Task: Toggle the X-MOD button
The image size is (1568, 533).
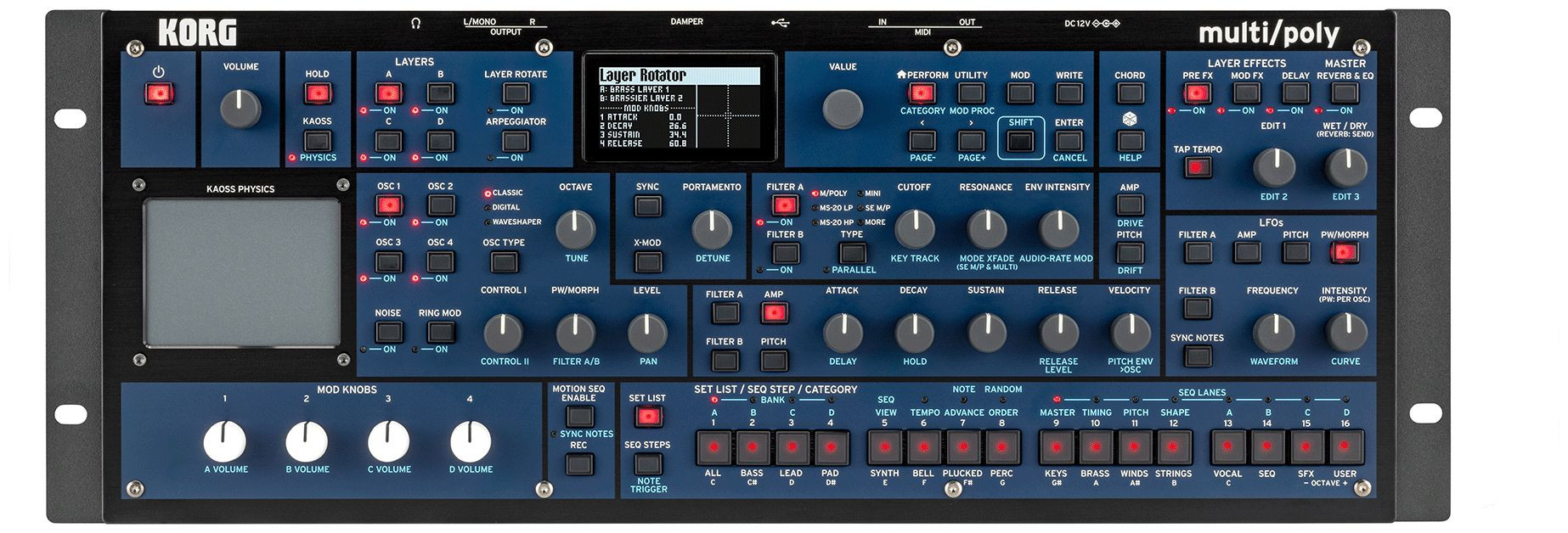Action: 647,261
